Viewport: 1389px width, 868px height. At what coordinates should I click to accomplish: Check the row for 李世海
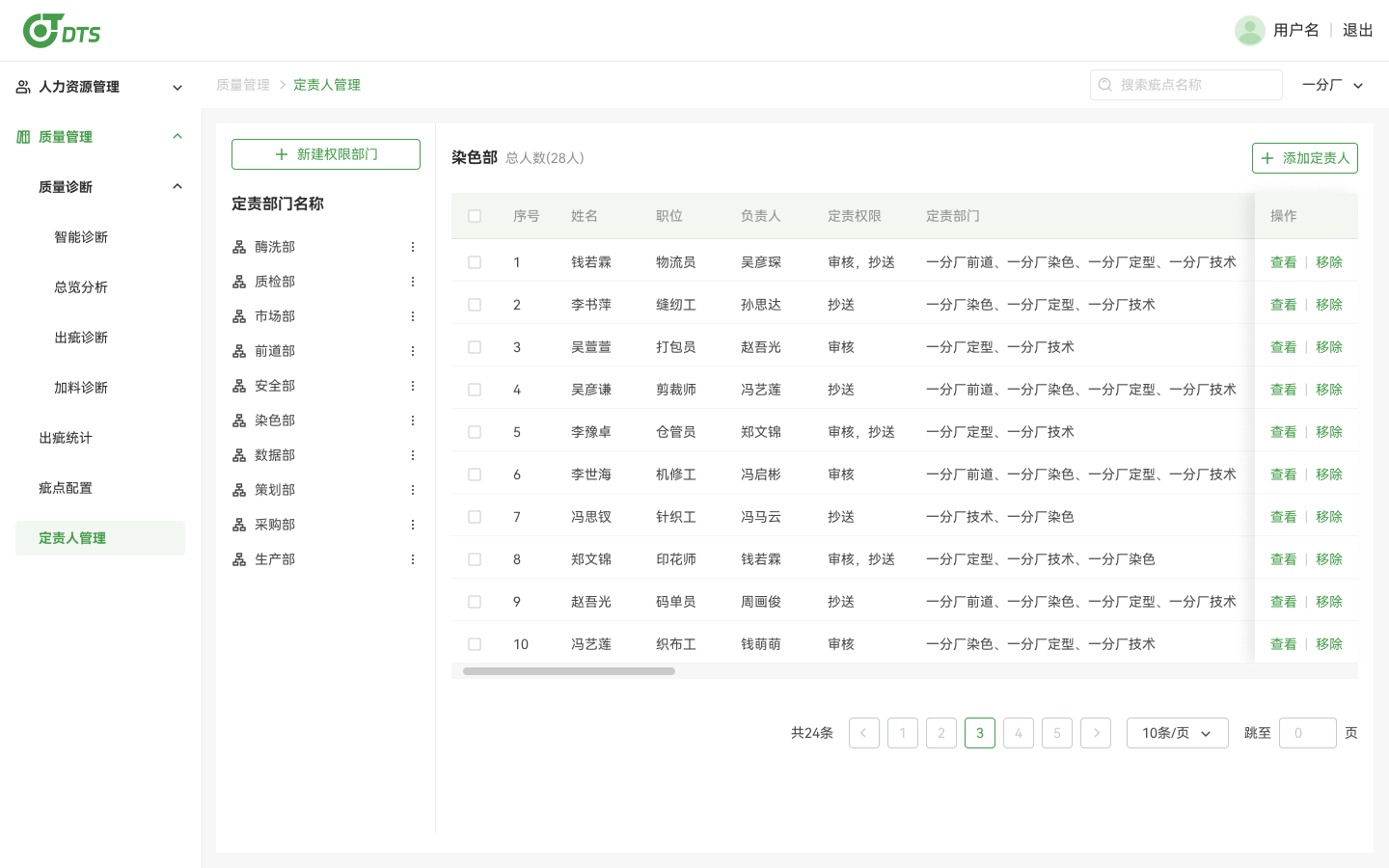coord(475,475)
